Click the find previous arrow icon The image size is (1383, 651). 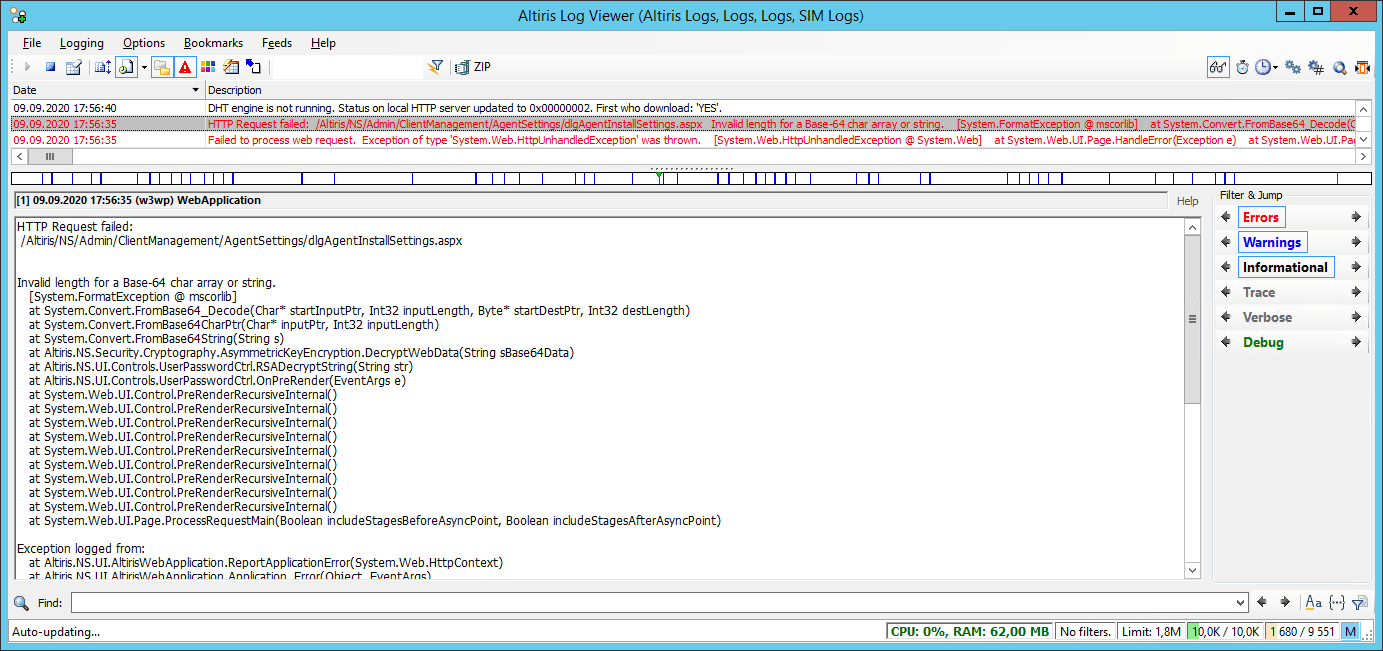pos(1262,602)
